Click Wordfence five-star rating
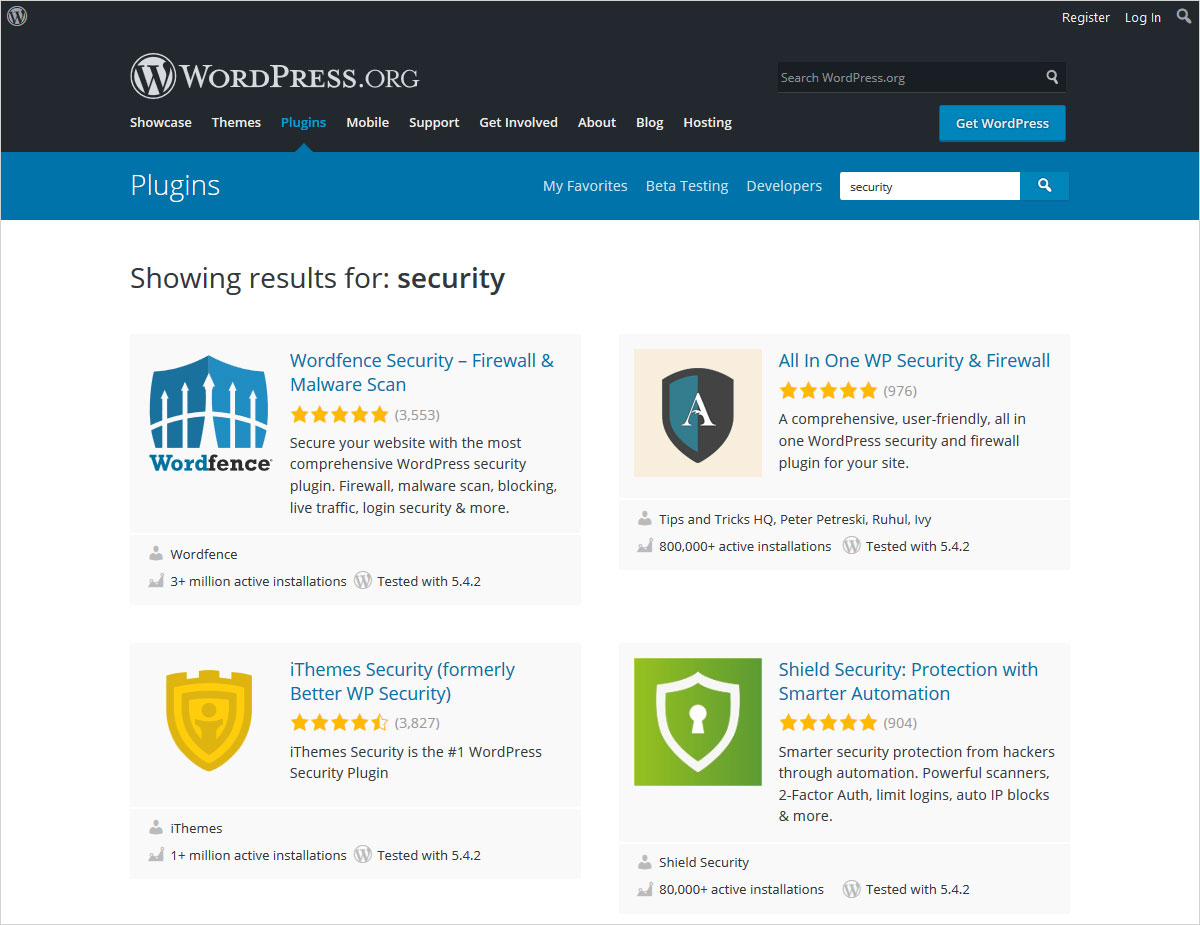1200x925 pixels. 339,414
